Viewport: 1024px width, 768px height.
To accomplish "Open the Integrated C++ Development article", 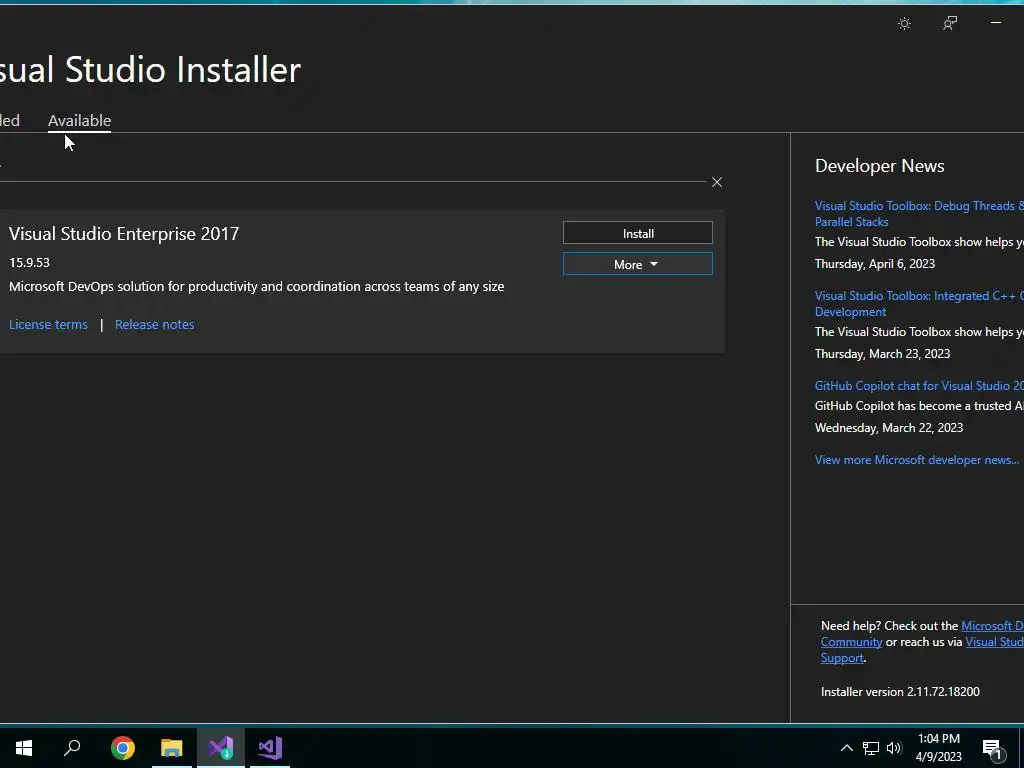I will pyautogui.click(x=919, y=304).
